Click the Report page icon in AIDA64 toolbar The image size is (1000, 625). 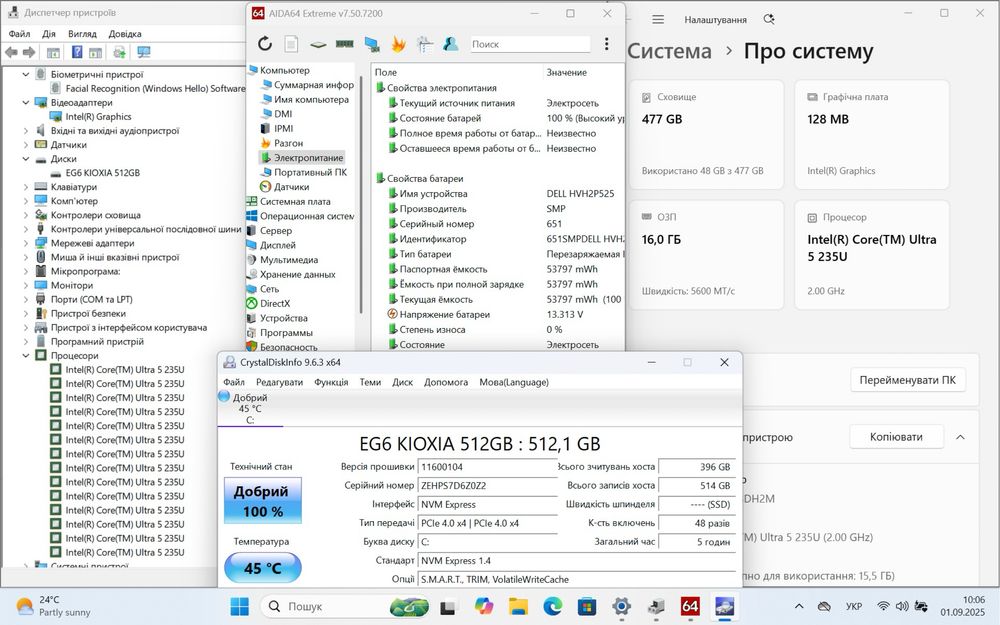point(291,43)
